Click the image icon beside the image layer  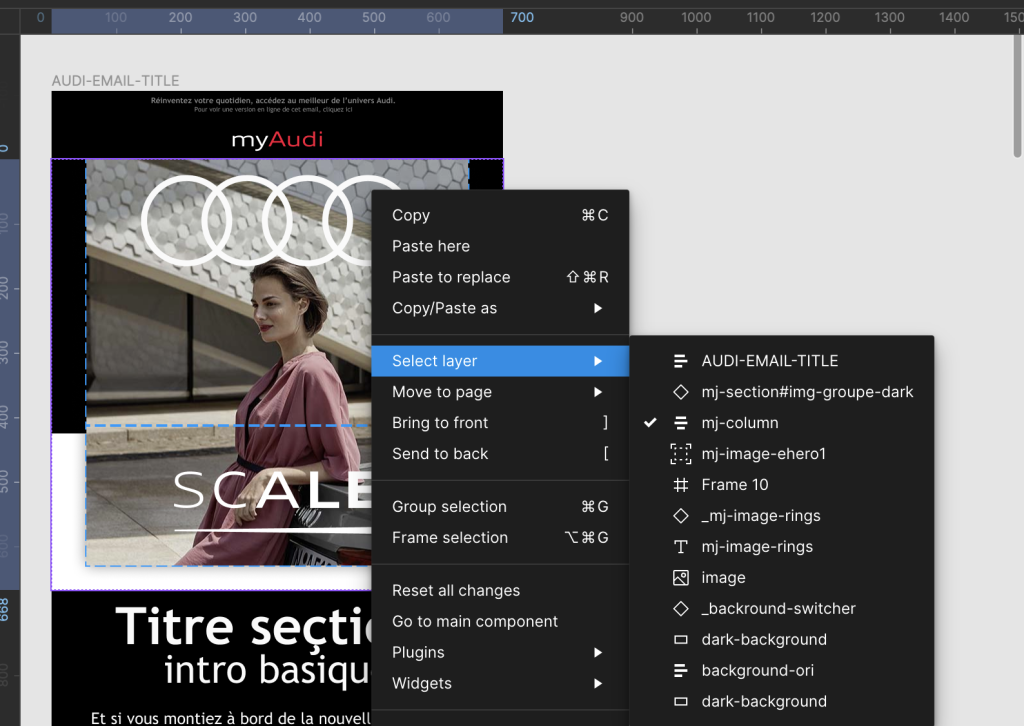(680, 578)
